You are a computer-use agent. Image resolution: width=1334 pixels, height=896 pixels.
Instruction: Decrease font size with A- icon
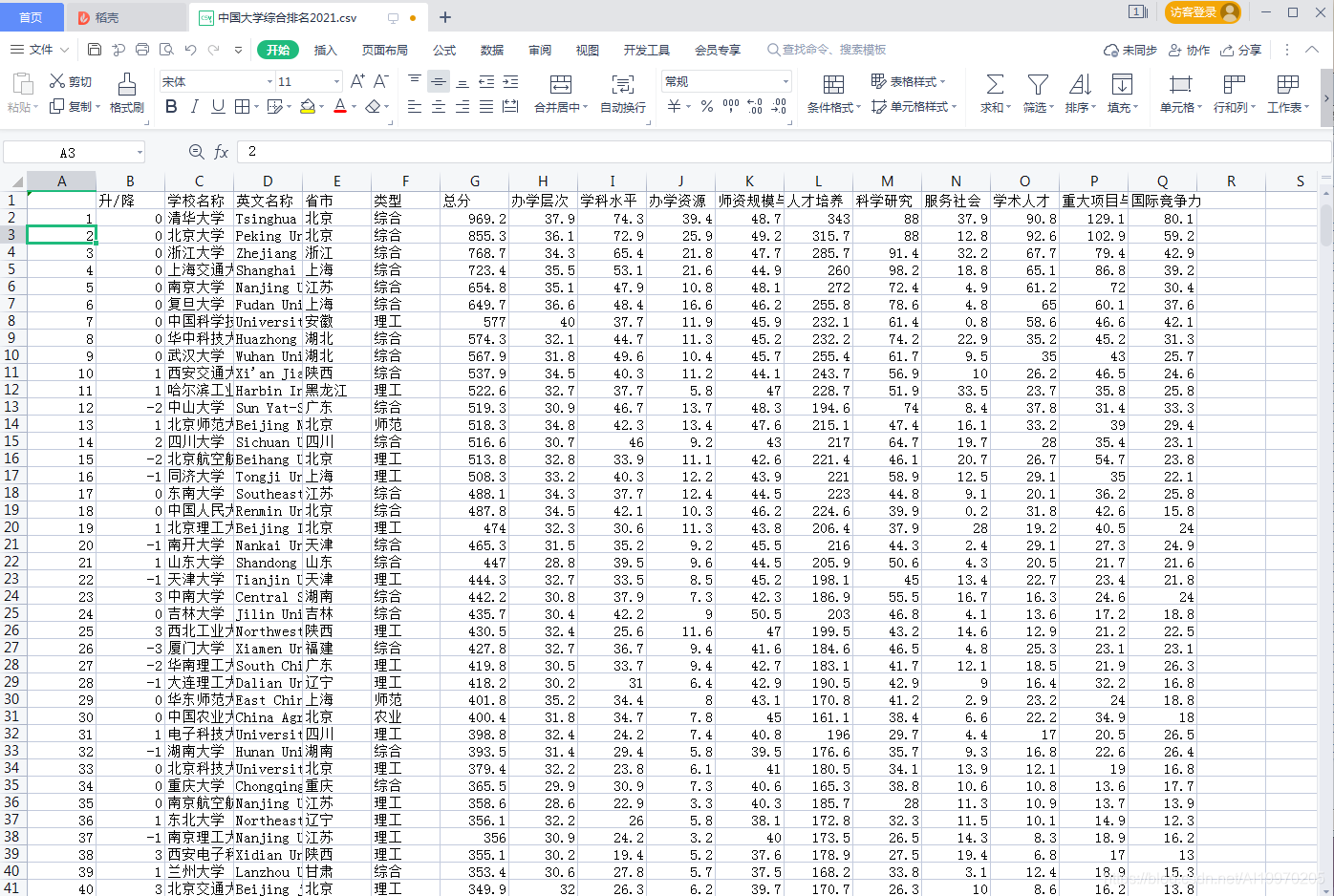pos(380,82)
